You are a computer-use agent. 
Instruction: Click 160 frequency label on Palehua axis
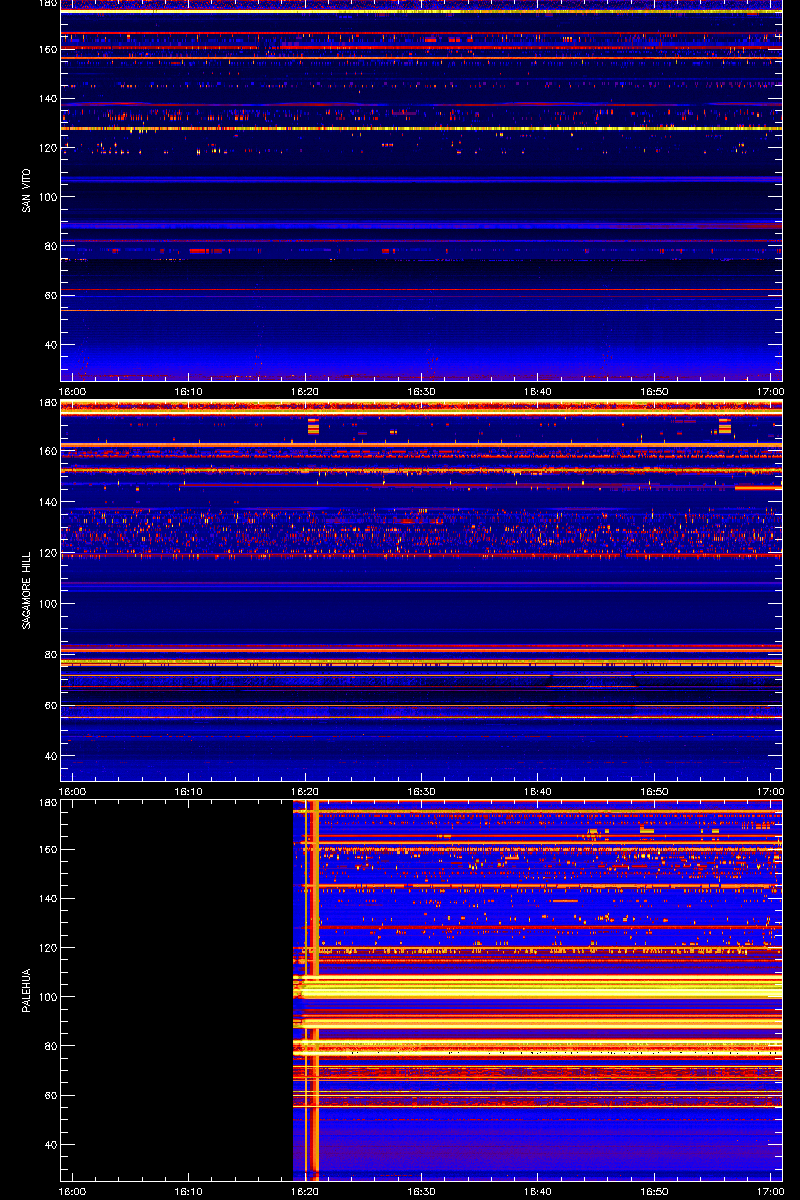[x=48, y=850]
